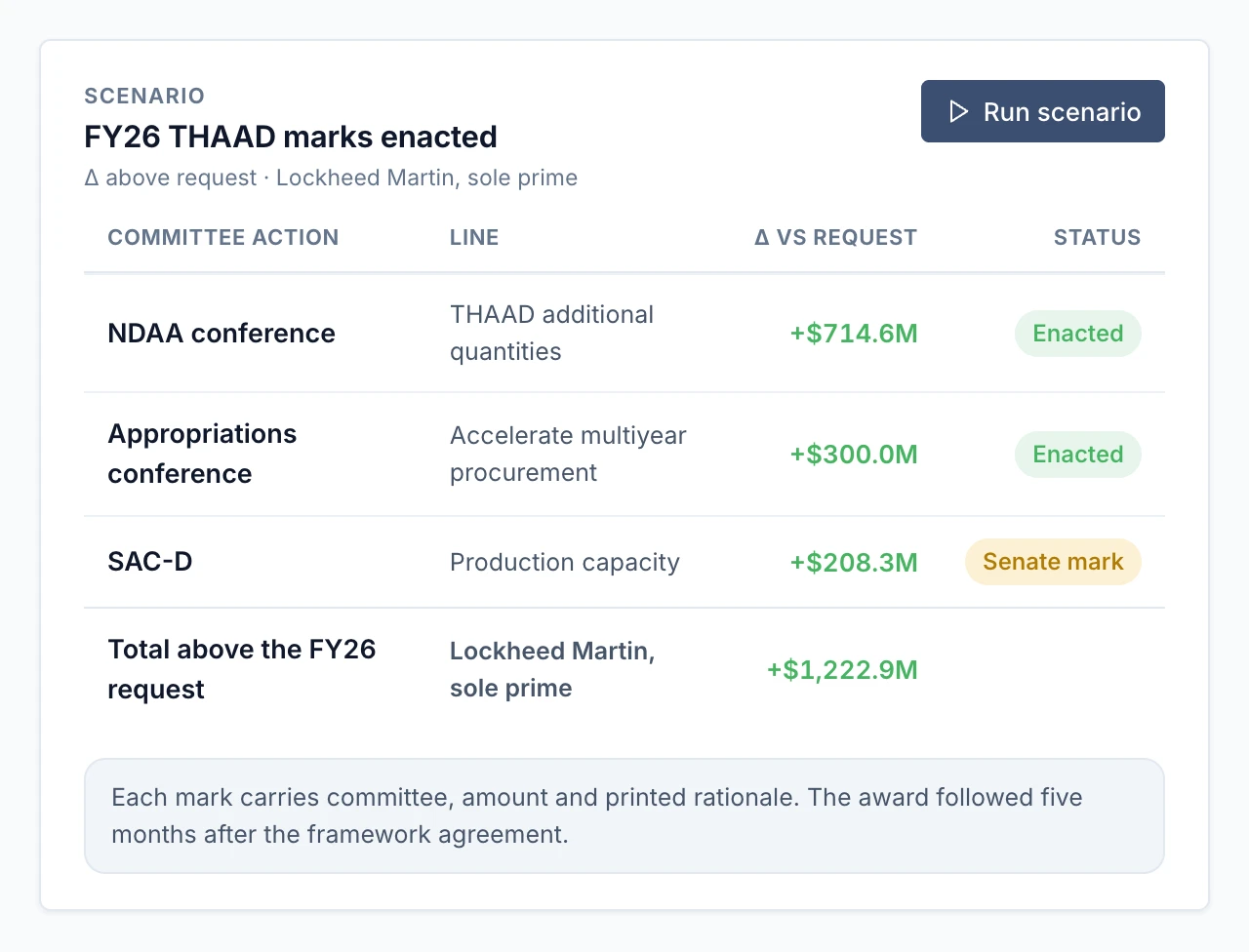
Task: Click Total above the FY26 request label
Action: coord(241,669)
